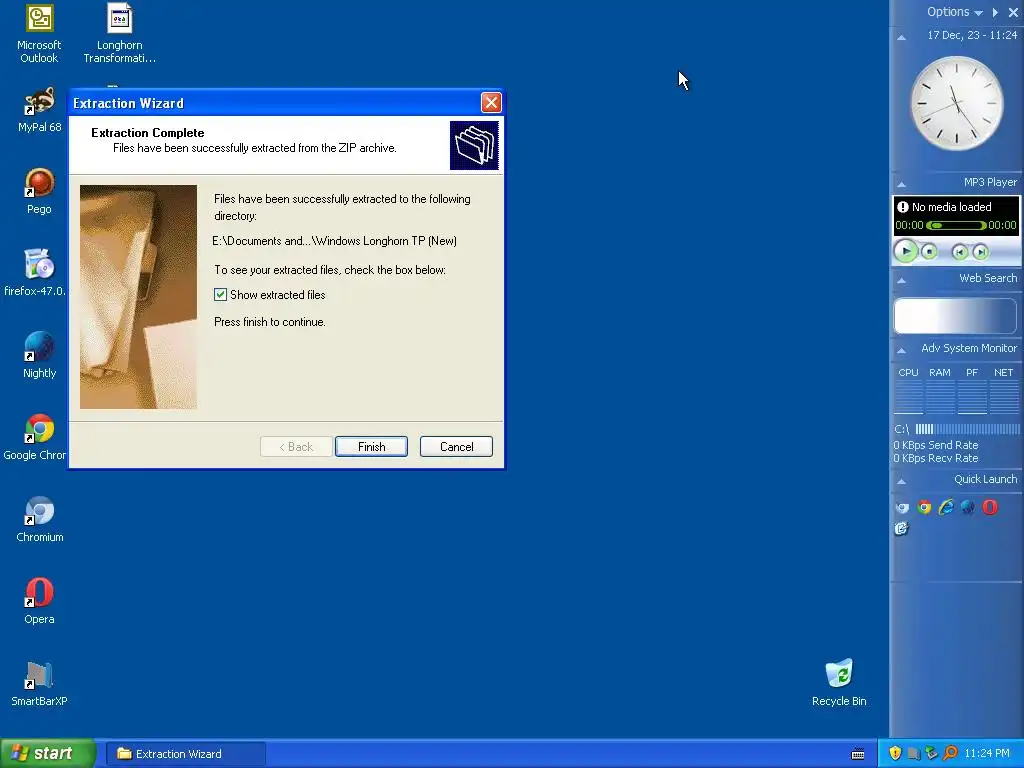Click the on-screen keyboard taskbar icon
The image size is (1024, 768).
point(858,754)
